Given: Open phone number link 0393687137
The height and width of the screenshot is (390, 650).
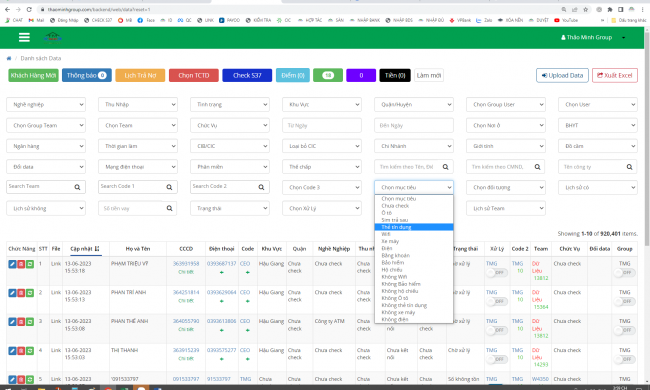Looking at the screenshot, I should 221,264.
